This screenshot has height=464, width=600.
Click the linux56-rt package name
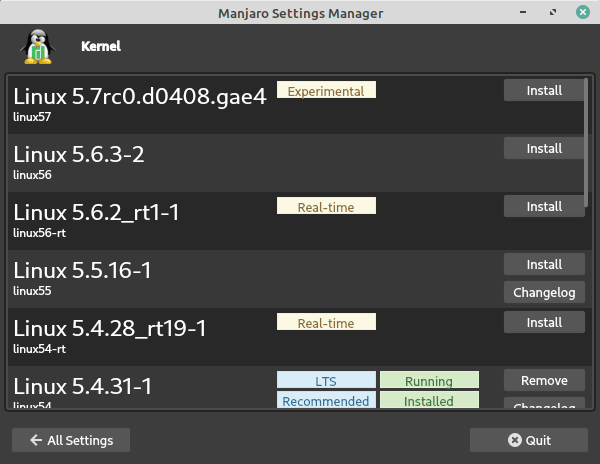(39, 233)
